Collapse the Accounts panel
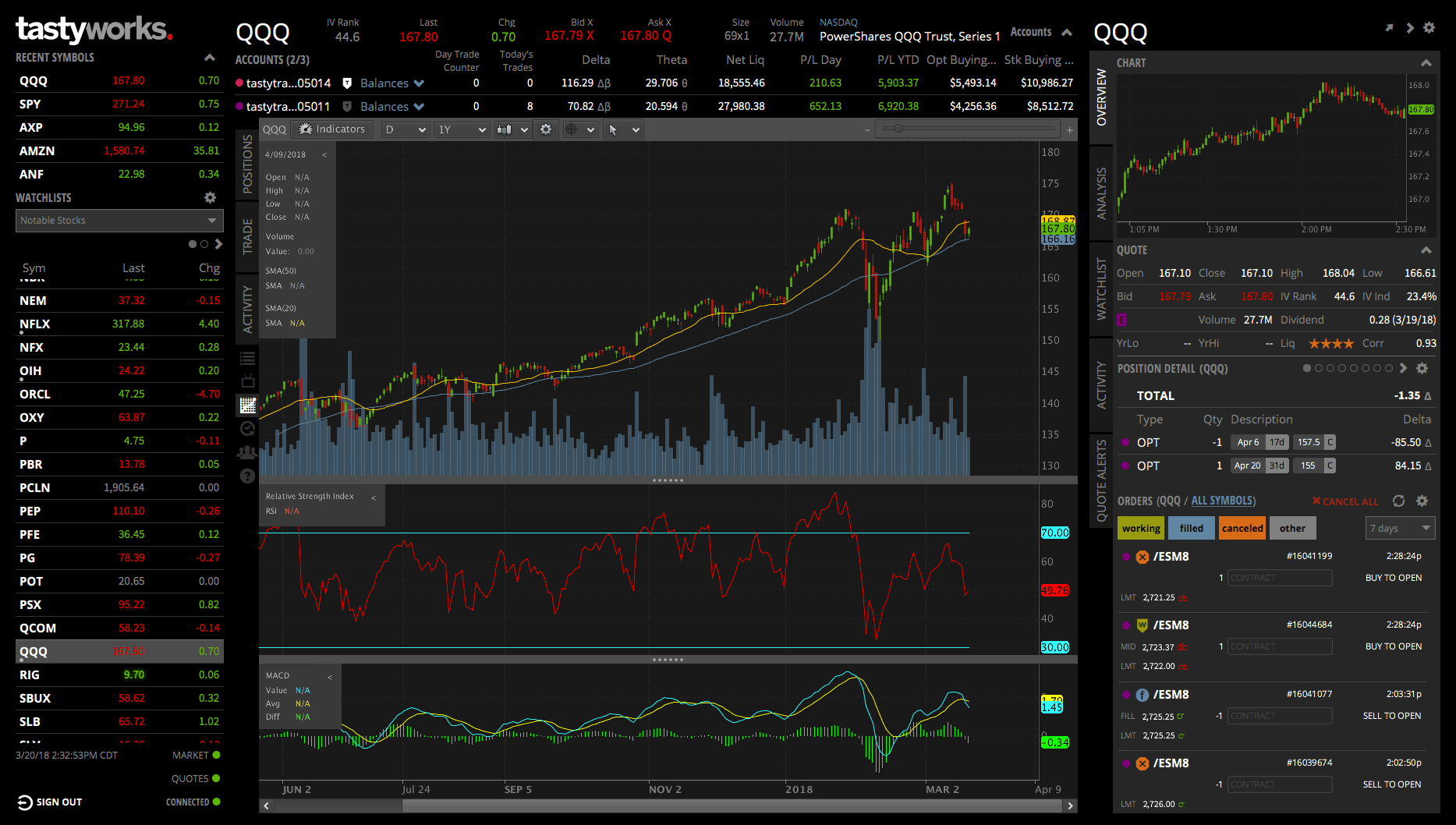 1067,33
